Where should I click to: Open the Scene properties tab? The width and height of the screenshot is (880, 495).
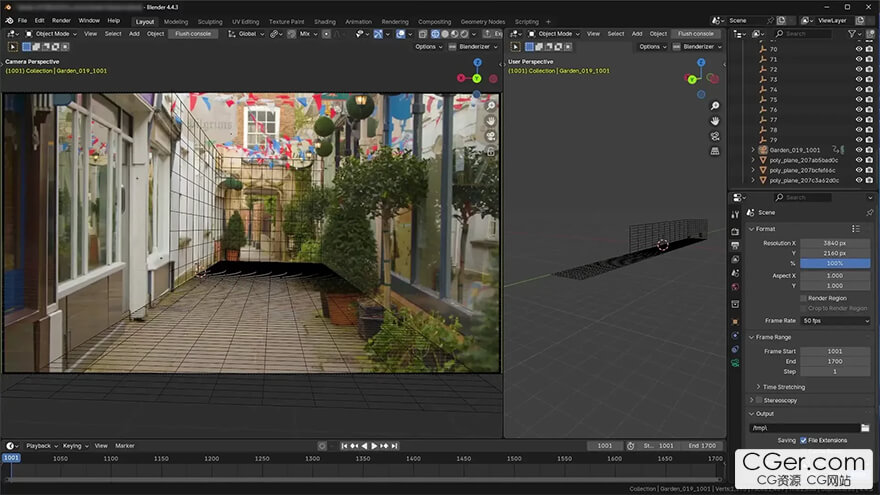735,273
